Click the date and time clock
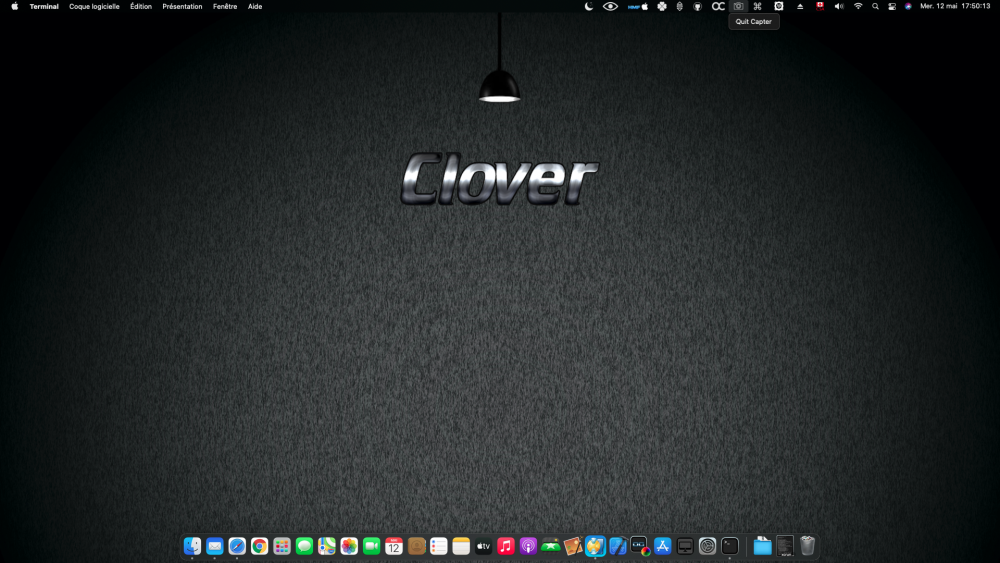The height and width of the screenshot is (563, 1000). point(955,6)
